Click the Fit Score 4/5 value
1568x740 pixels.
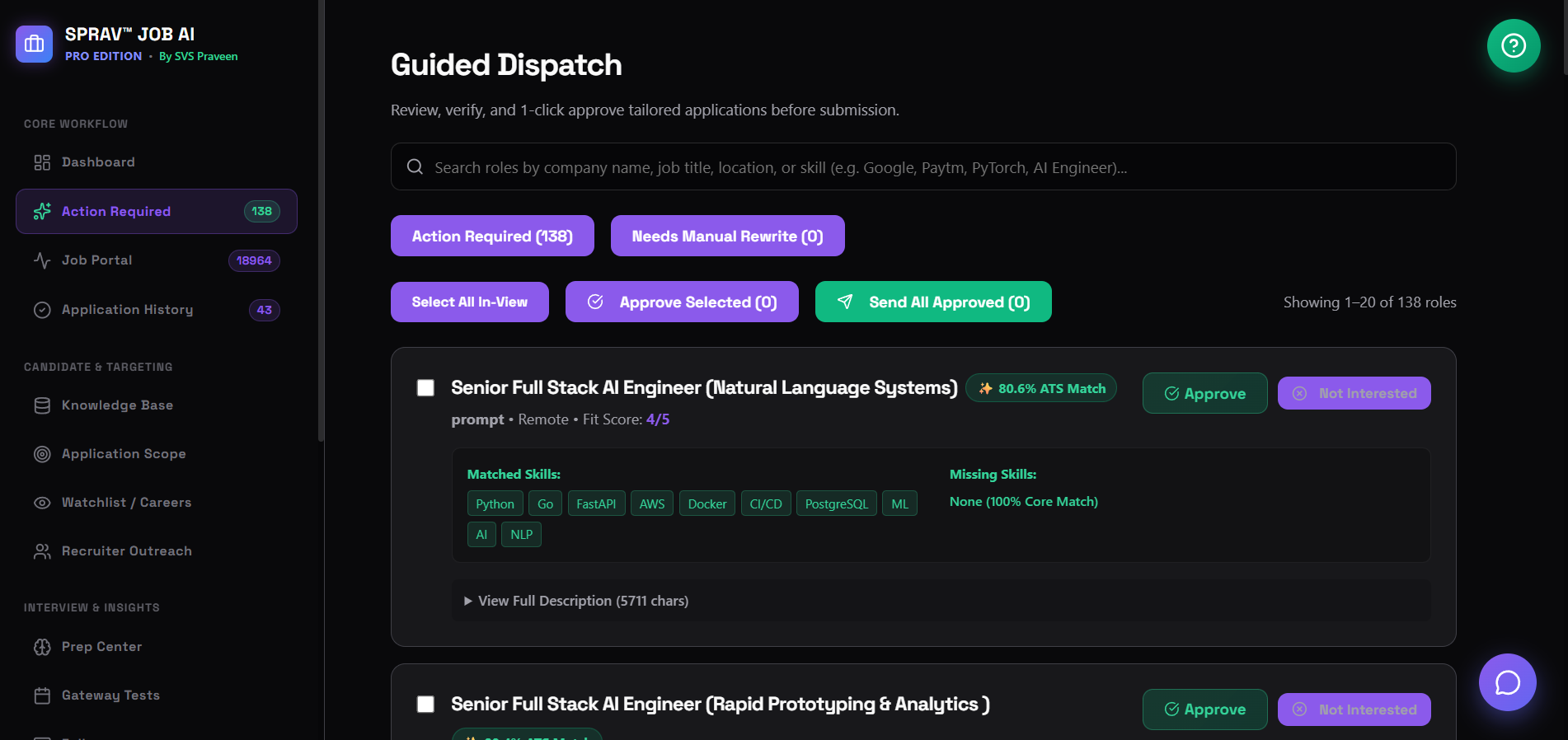click(658, 419)
